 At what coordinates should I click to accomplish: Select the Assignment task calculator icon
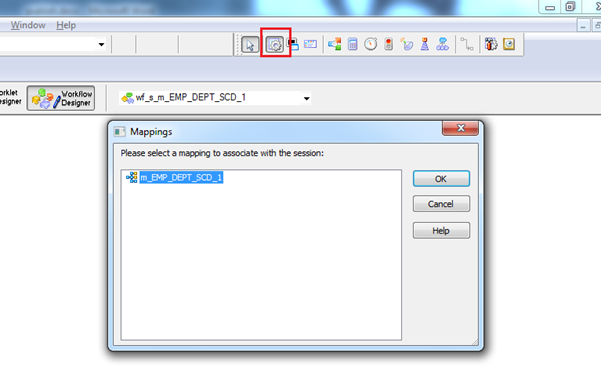353,44
